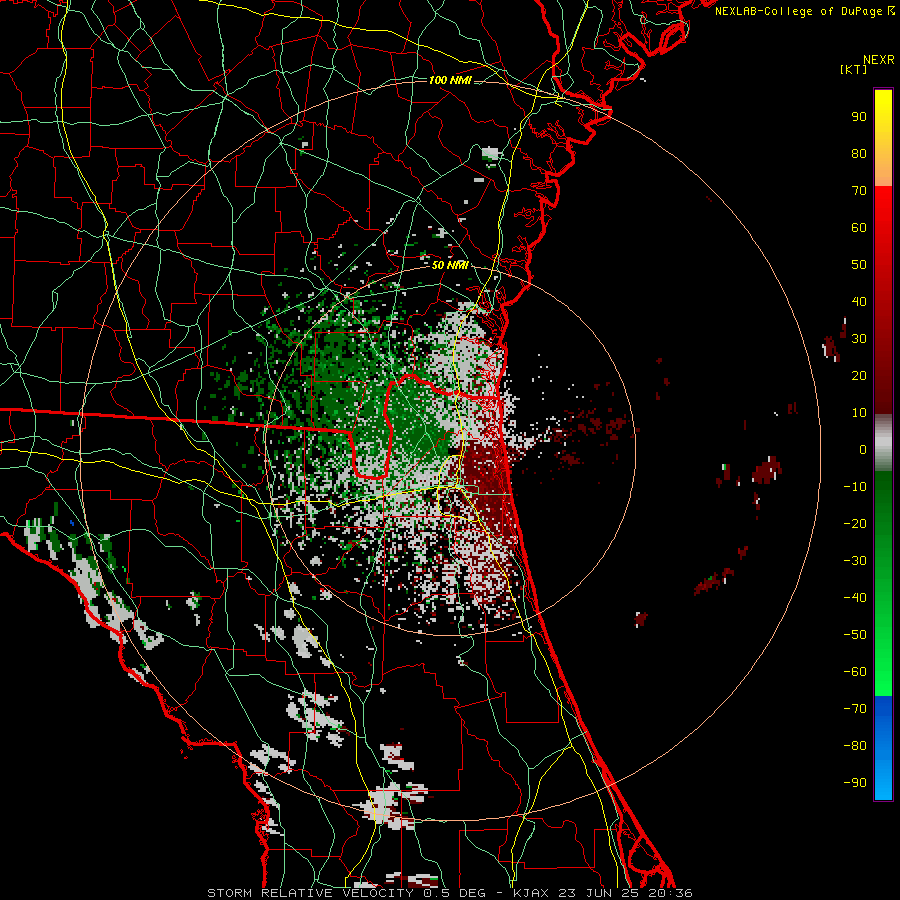Select the -80 knot legend value

[x=855, y=746]
